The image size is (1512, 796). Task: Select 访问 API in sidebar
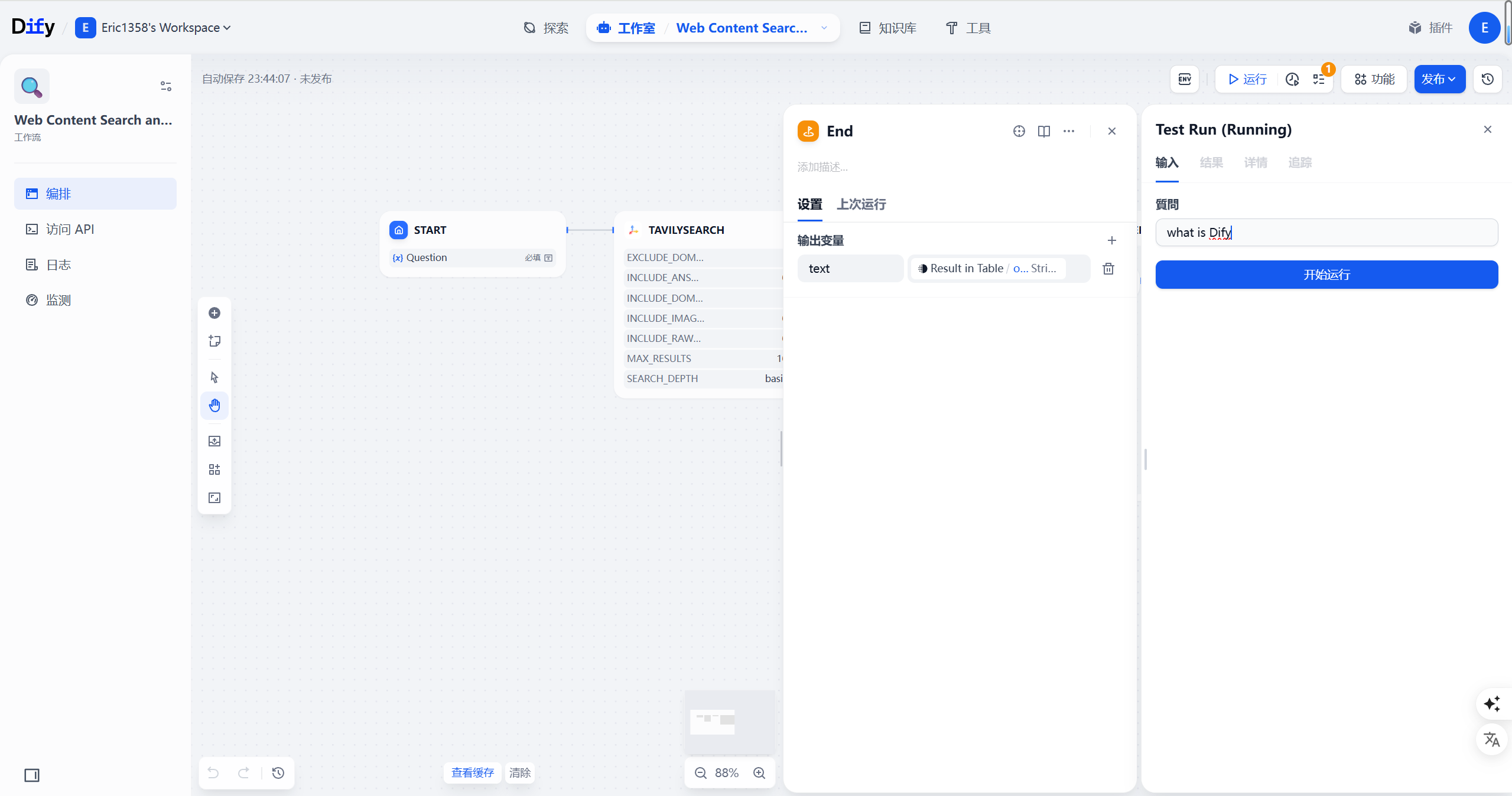click(95, 229)
